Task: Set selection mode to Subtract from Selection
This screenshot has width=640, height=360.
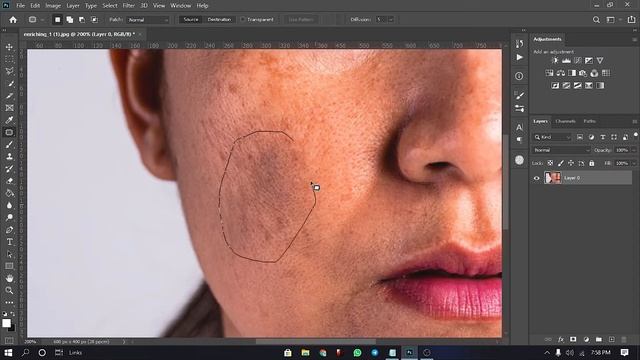Action: click(82, 20)
